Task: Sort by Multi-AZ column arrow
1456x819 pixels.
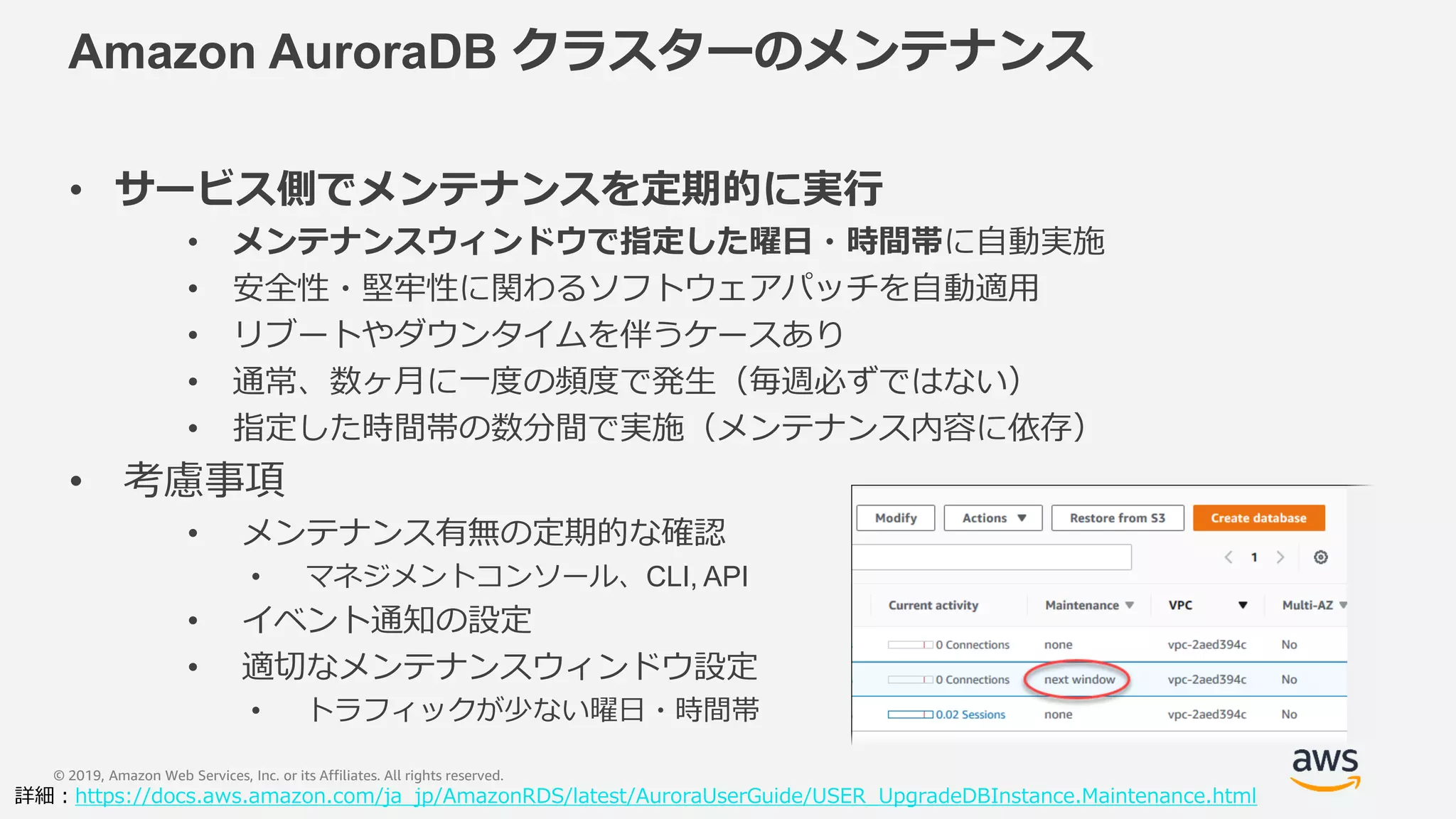Action: point(1343,605)
